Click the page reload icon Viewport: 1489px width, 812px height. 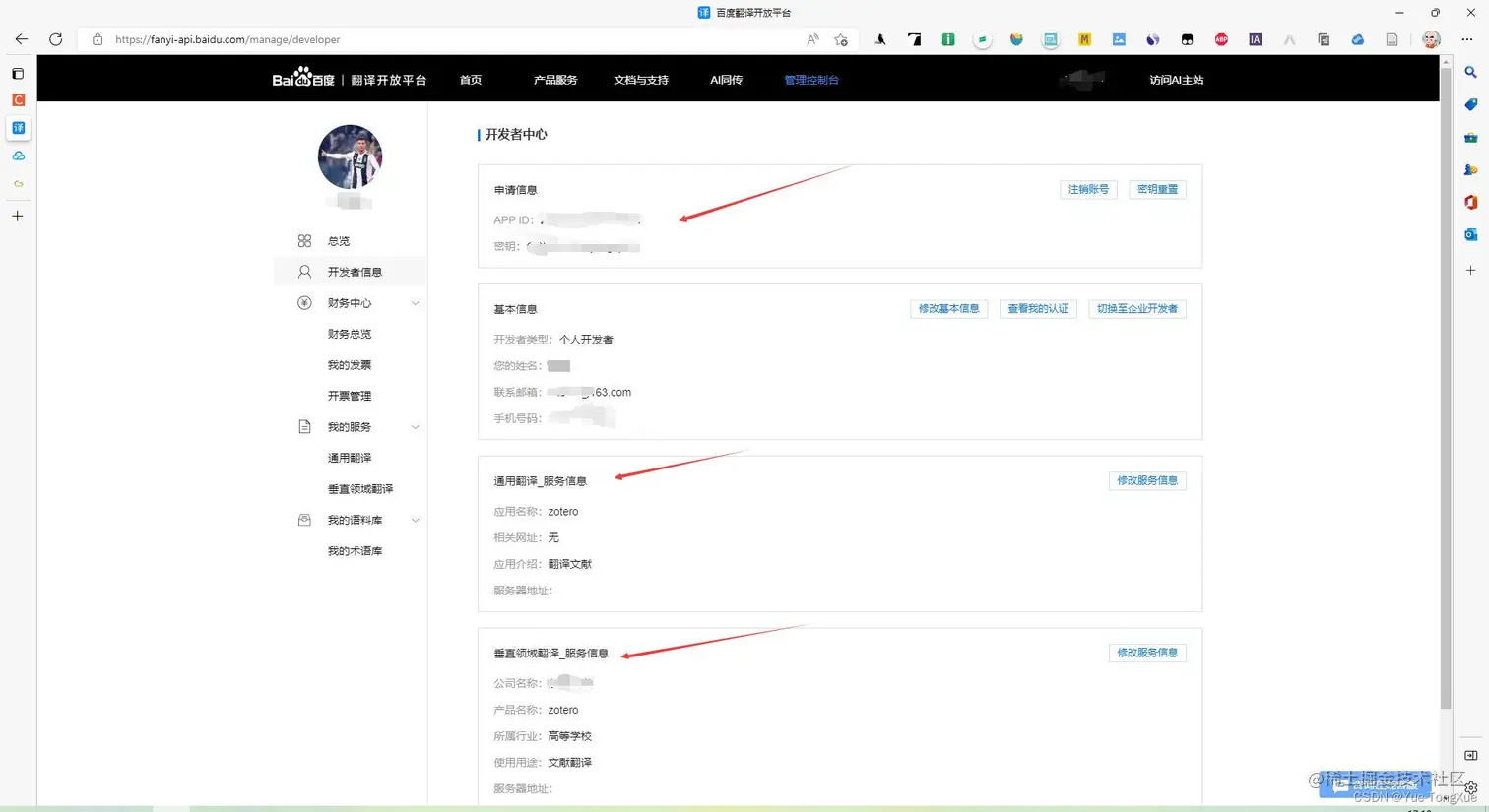point(56,39)
